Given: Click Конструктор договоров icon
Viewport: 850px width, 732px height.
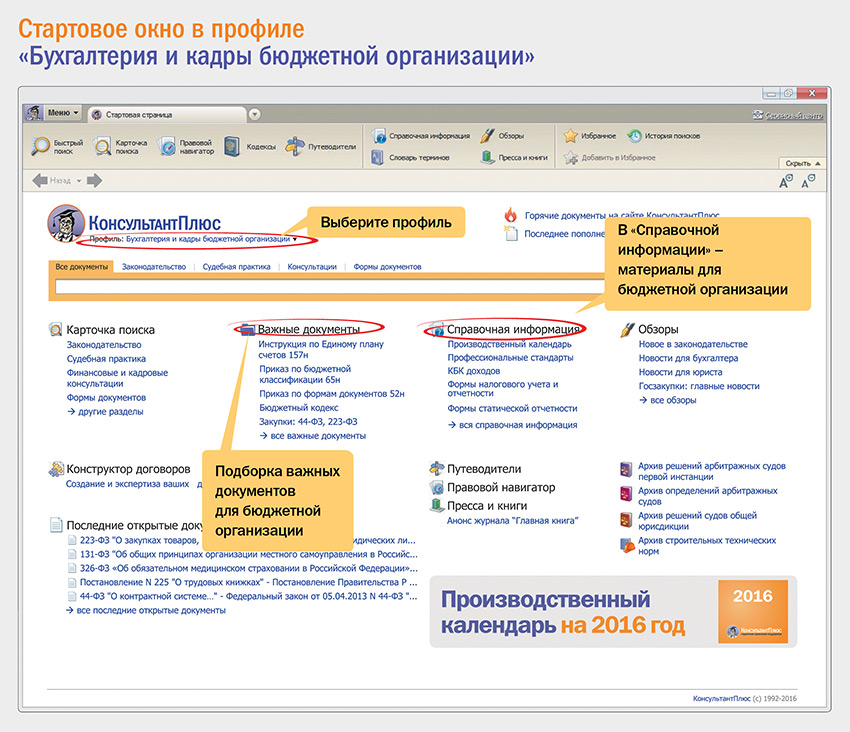Looking at the screenshot, I should tap(56, 469).
